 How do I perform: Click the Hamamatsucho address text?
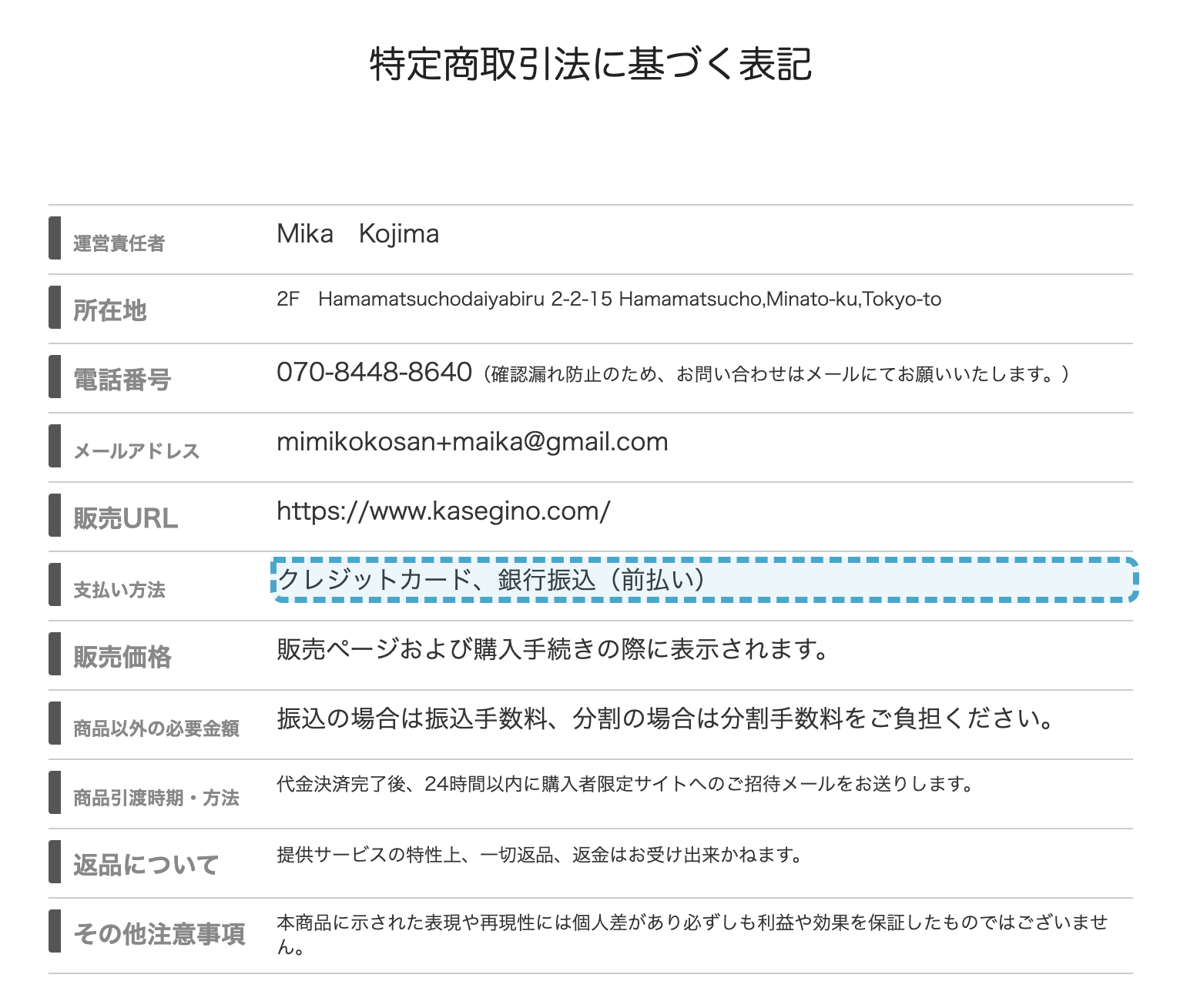pos(608,299)
